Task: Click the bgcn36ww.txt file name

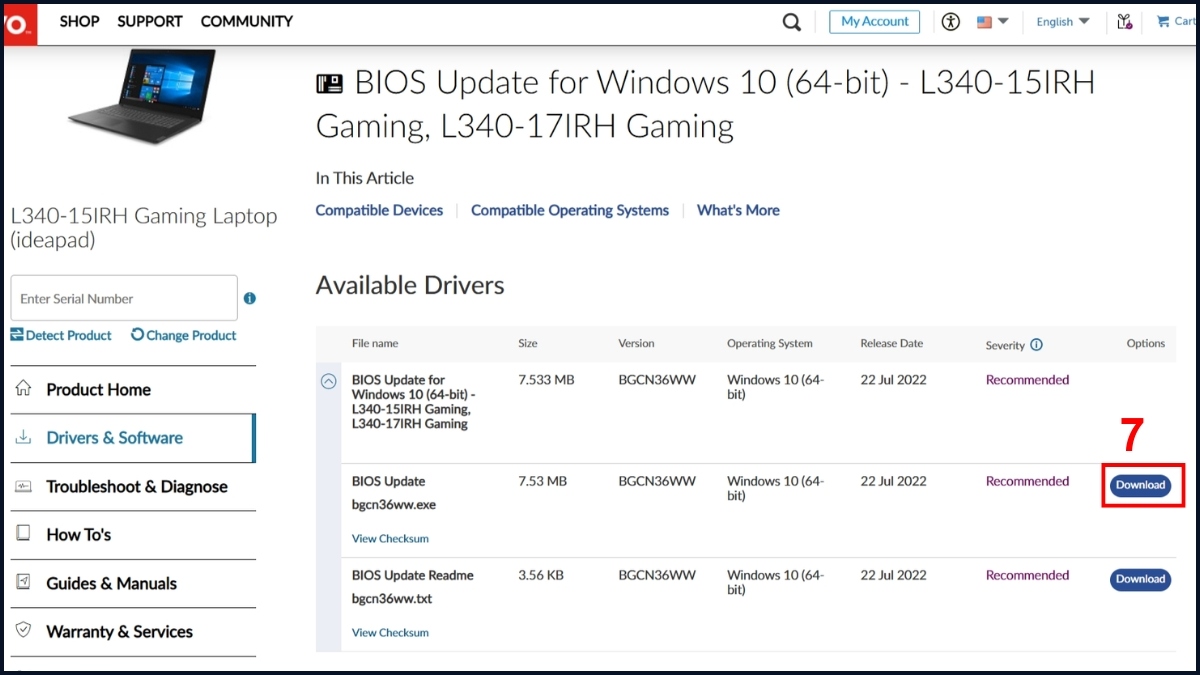Action: click(392, 599)
